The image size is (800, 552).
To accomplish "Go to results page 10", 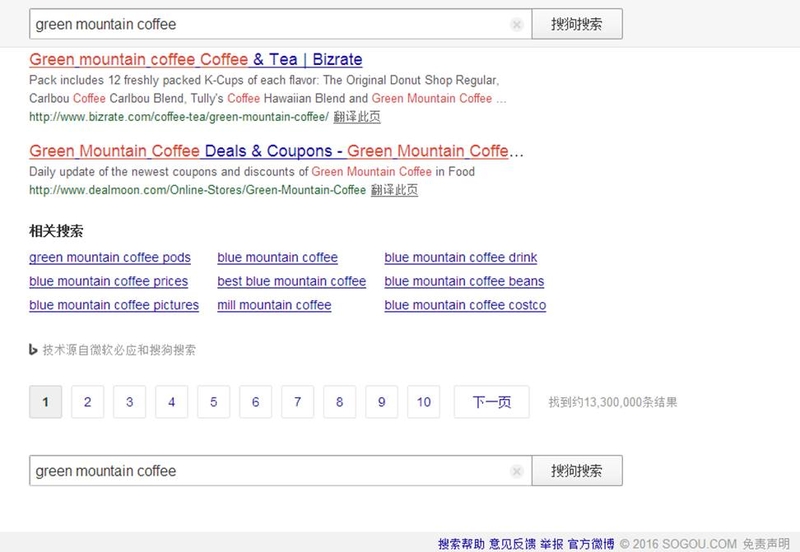I will [423, 402].
